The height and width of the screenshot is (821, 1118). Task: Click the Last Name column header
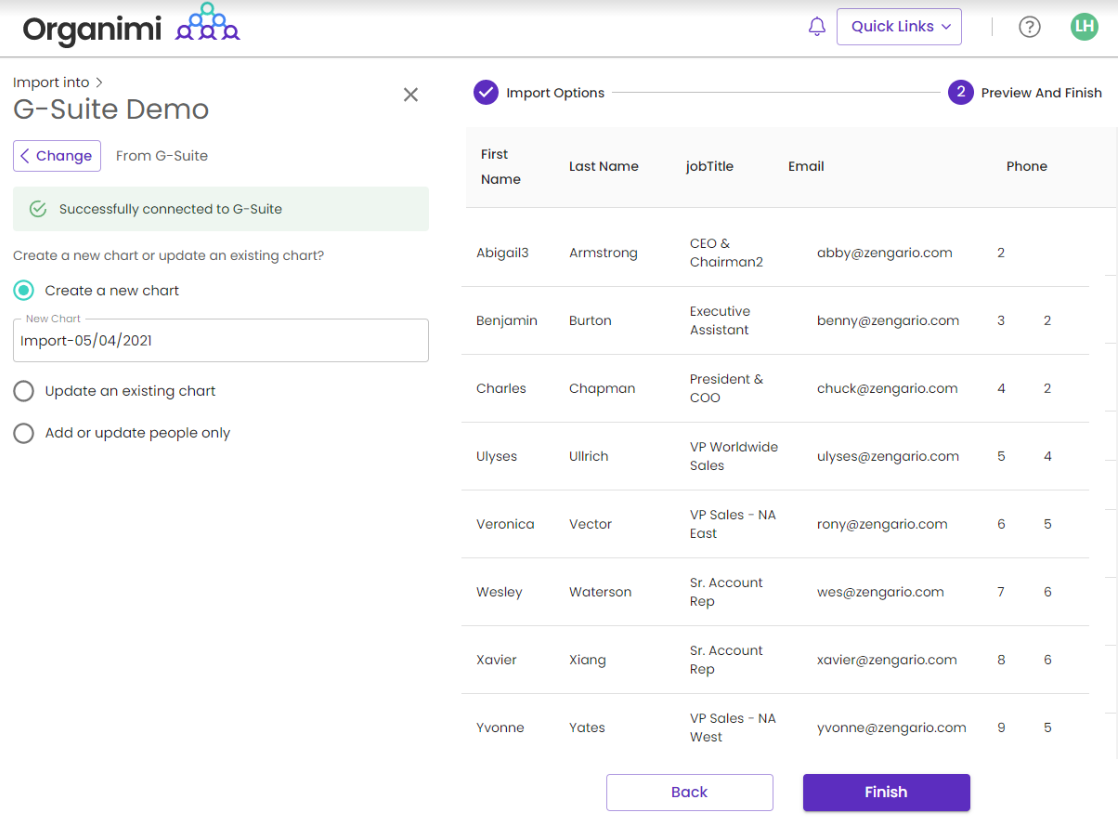(x=603, y=167)
